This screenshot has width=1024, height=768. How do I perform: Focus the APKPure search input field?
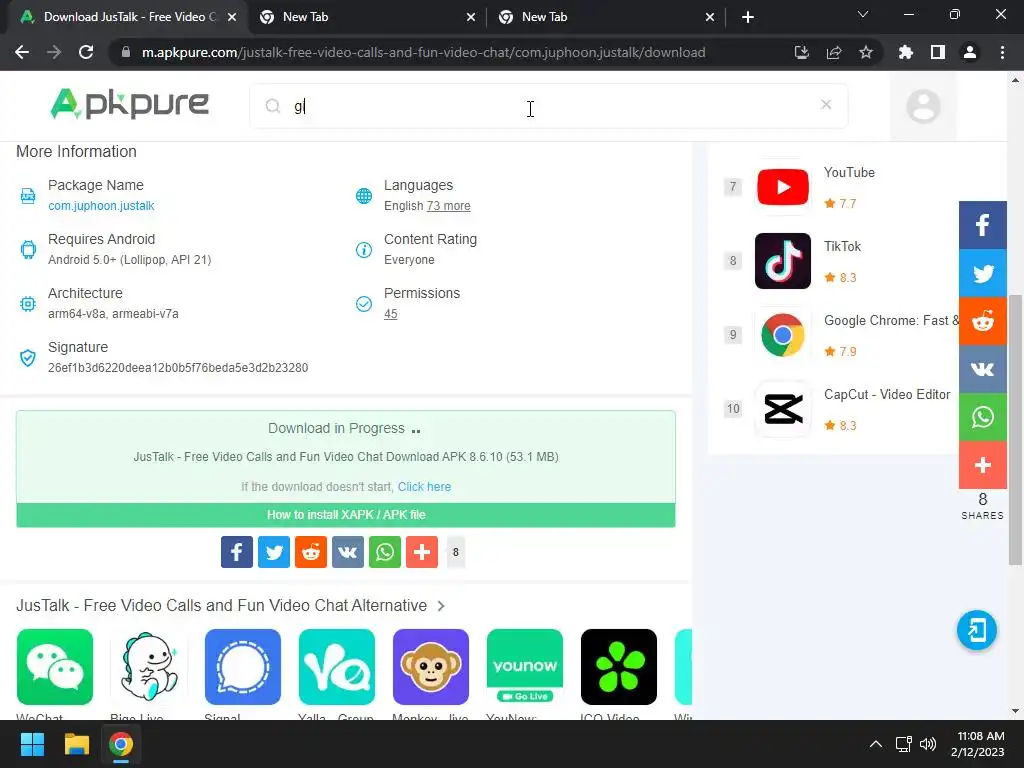click(549, 106)
